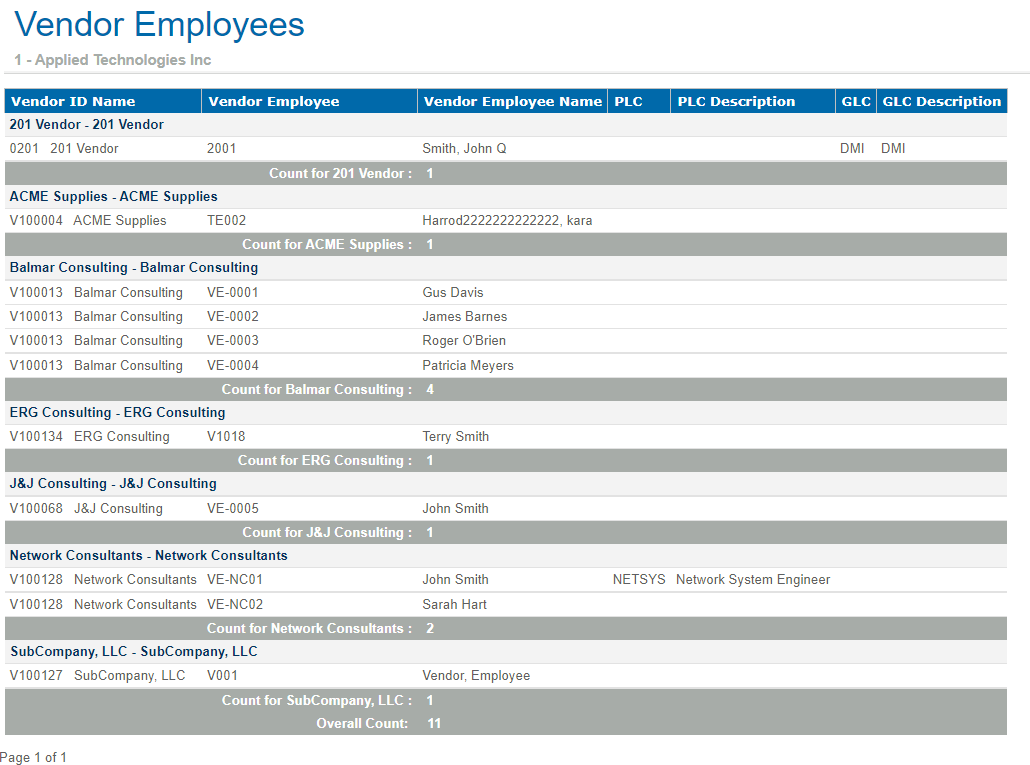
Task: Click the GLC Description column header
Action: tap(941, 101)
